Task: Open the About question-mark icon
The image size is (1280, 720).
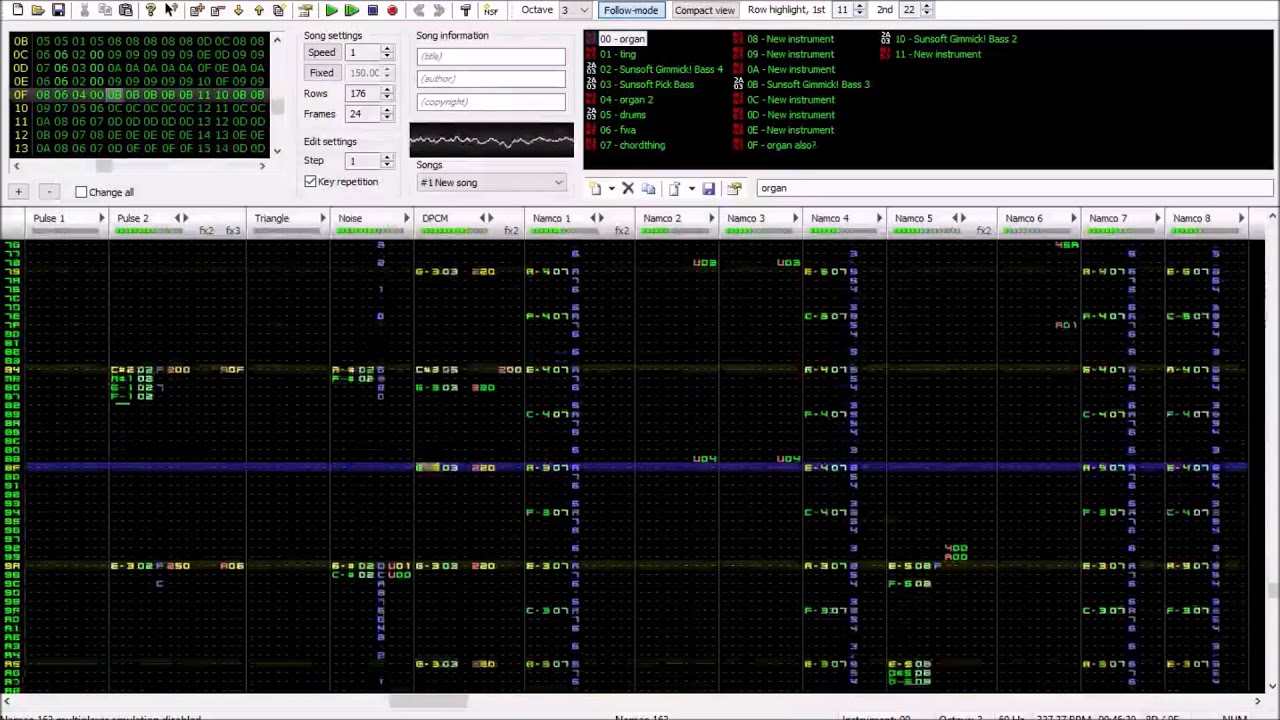Action: pyautogui.click(x=150, y=10)
